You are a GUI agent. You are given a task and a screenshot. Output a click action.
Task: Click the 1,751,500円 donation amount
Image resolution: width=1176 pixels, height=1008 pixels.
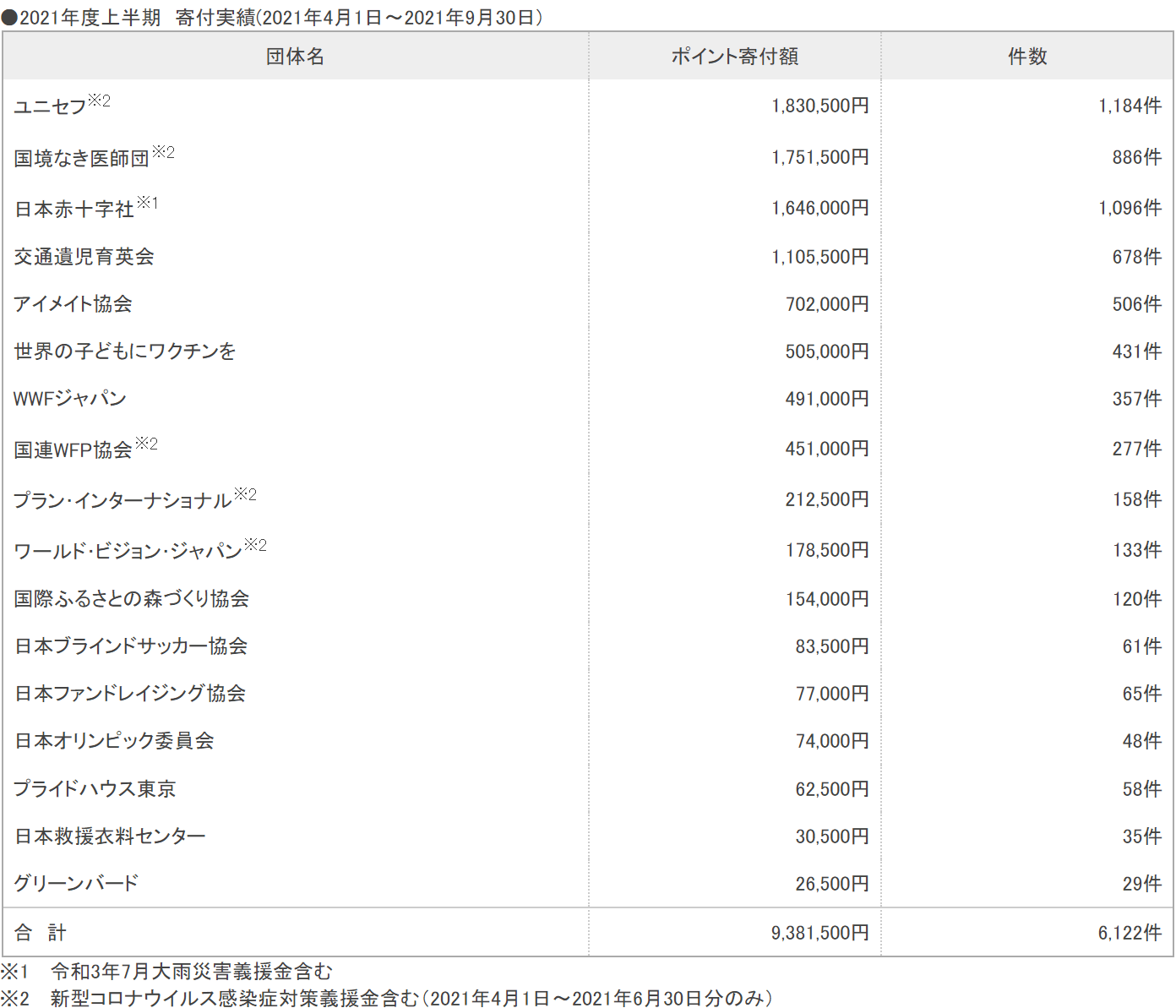coord(820,157)
